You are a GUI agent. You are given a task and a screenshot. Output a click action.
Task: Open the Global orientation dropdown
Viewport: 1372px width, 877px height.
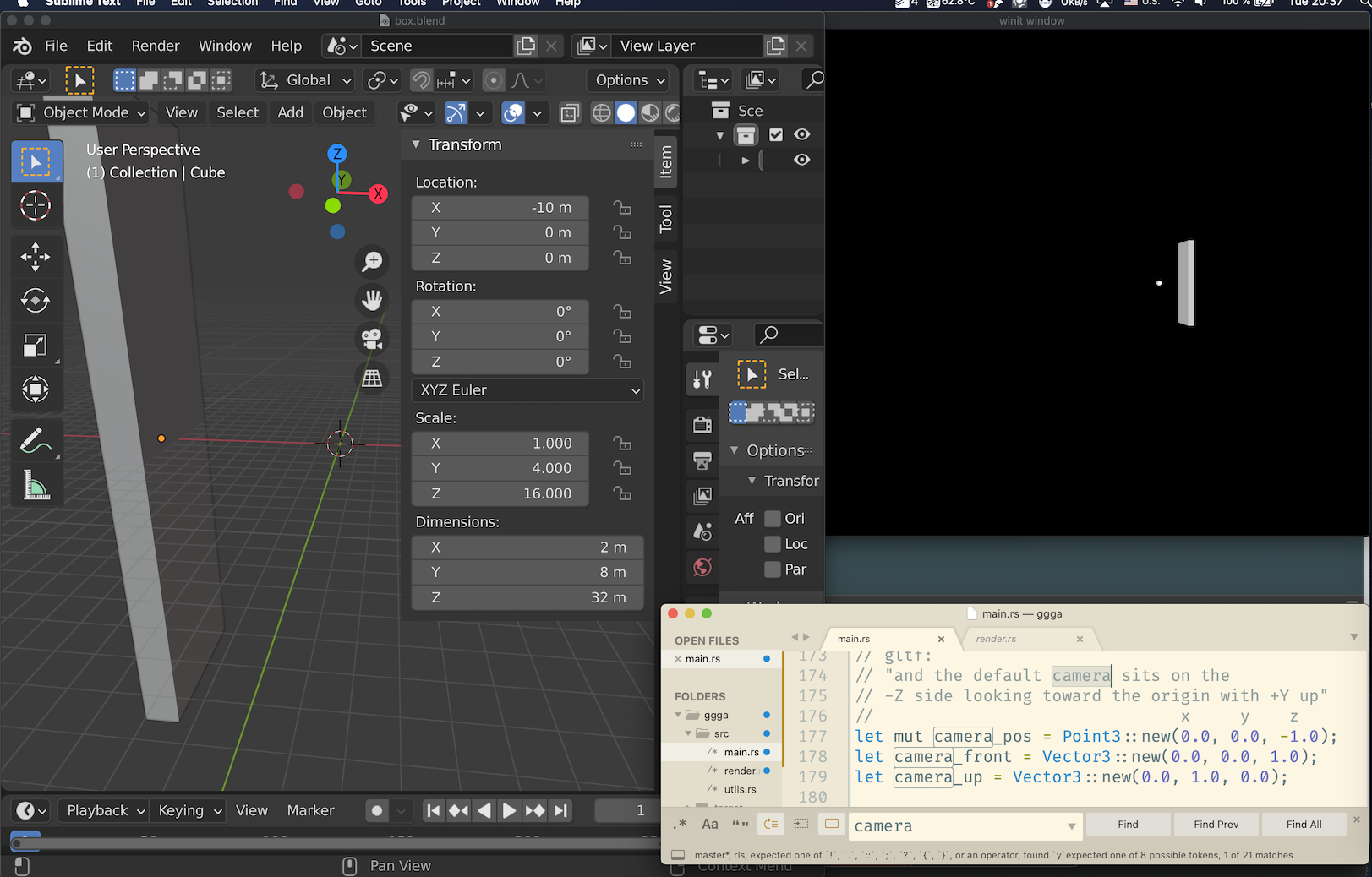point(304,80)
